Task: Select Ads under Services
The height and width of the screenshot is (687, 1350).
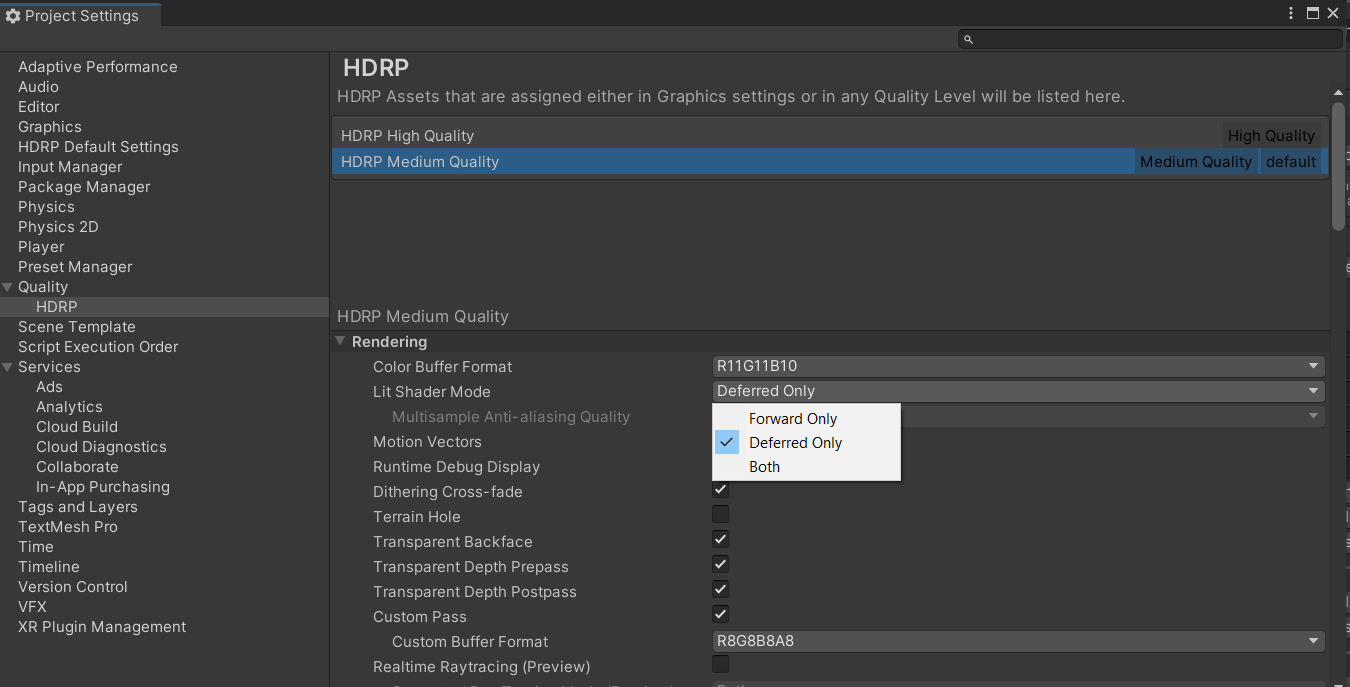Action: pyautogui.click(x=49, y=387)
